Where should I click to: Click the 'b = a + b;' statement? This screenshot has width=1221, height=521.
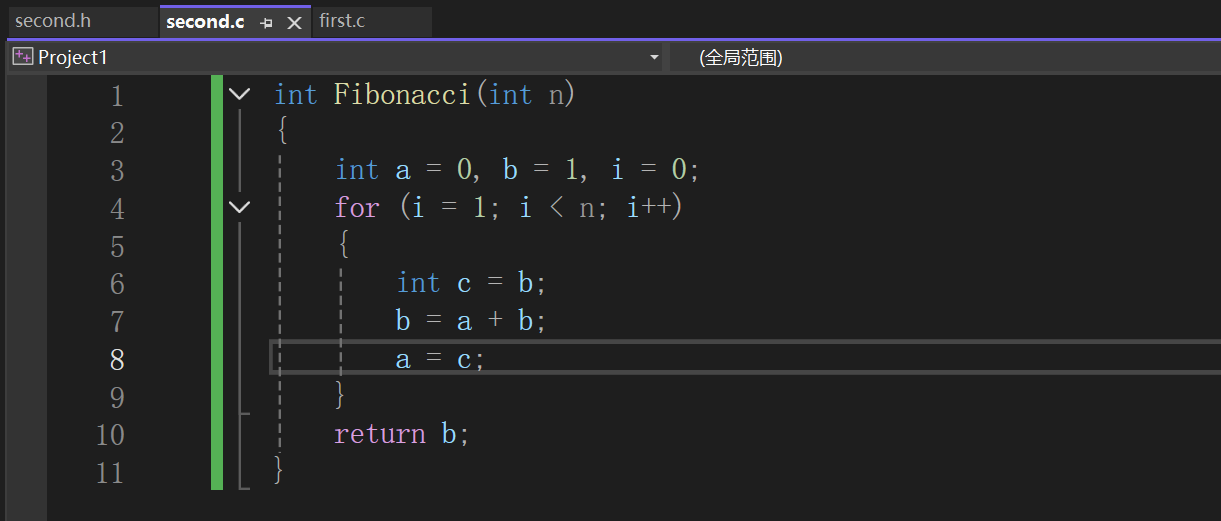click(471, 321)
